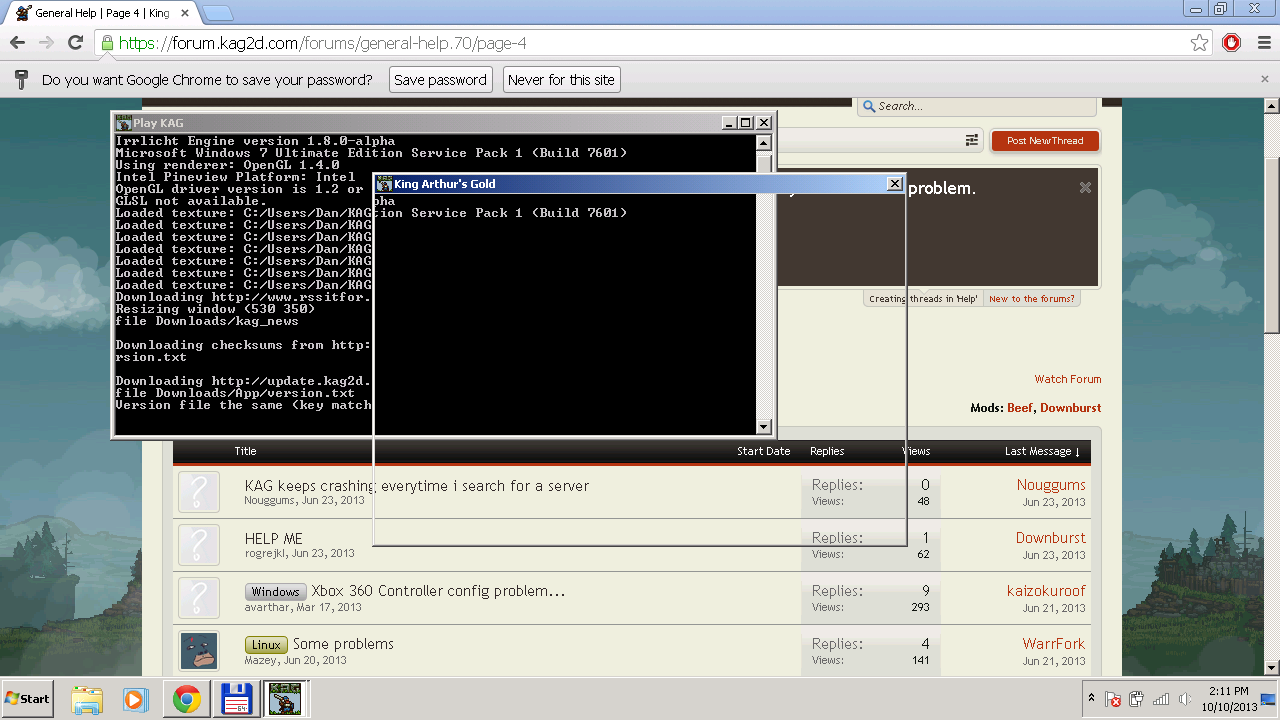Open 'Xbox 360 Controller config problem' thread
Viewport: 1280px width, 720px height.
[438, 591]
